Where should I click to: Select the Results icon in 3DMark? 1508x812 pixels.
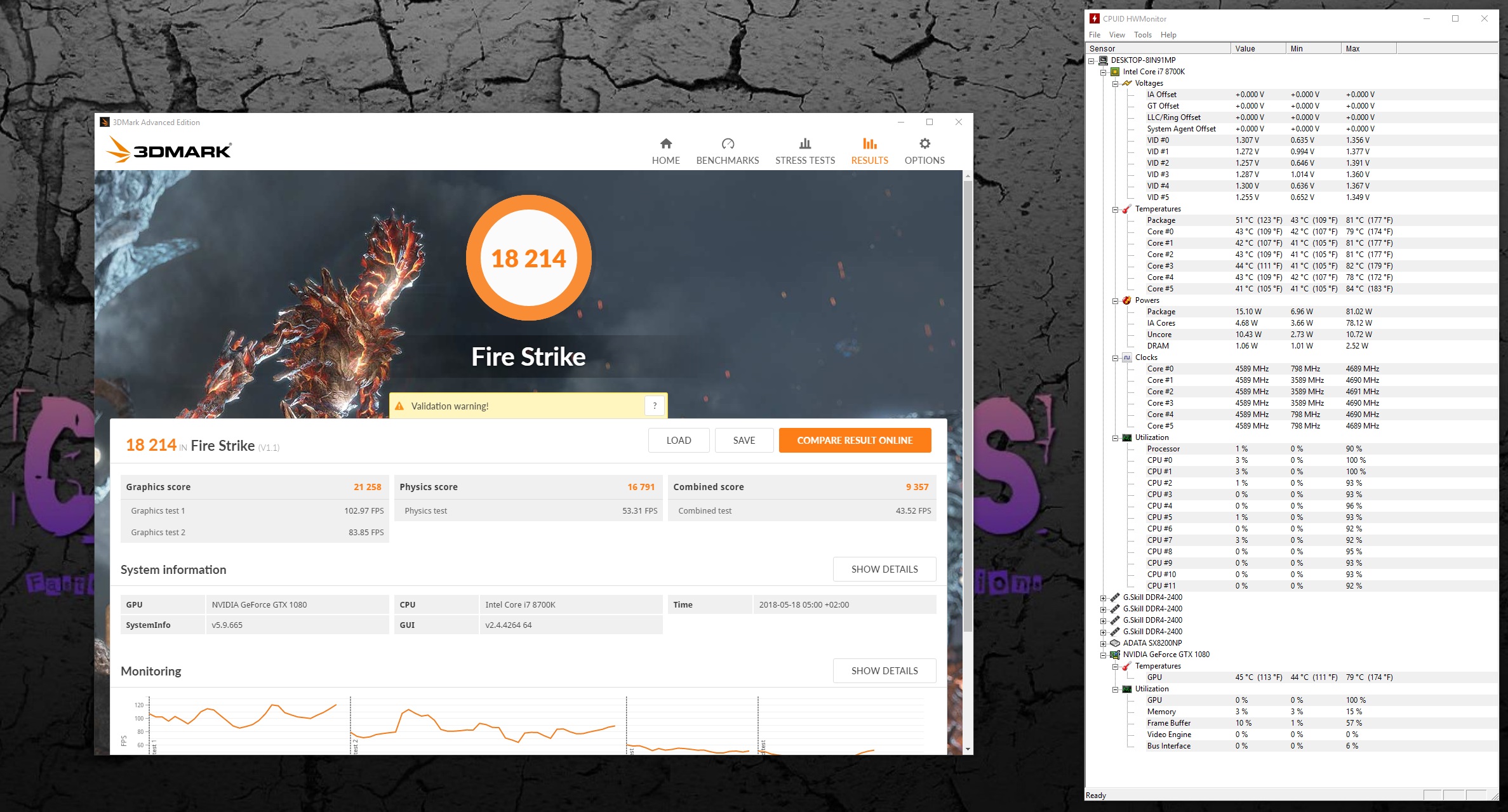pyautogui.click(x=869, y=143)
